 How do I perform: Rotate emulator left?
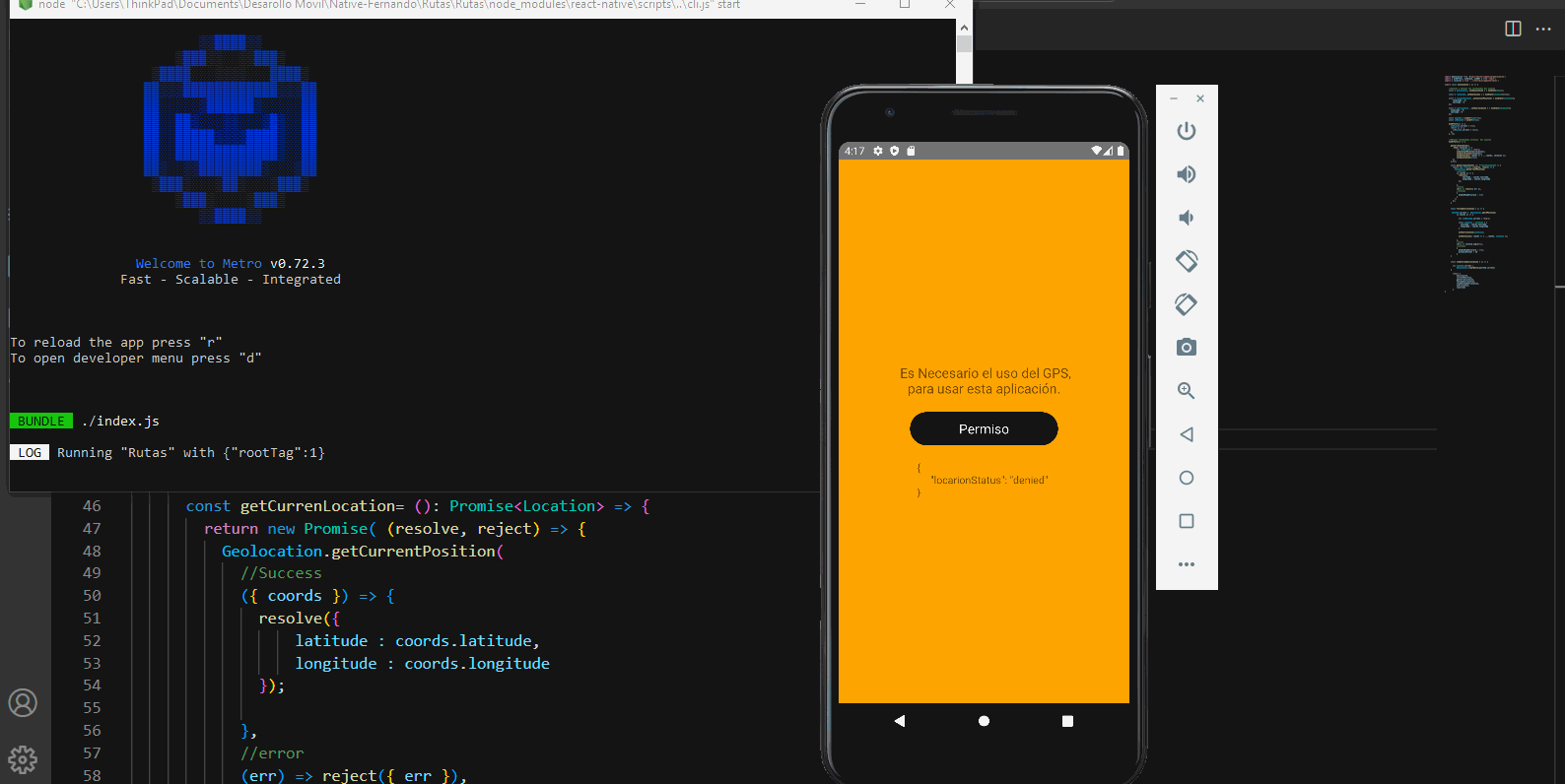pyautogui.click(x=1187, y=261)
